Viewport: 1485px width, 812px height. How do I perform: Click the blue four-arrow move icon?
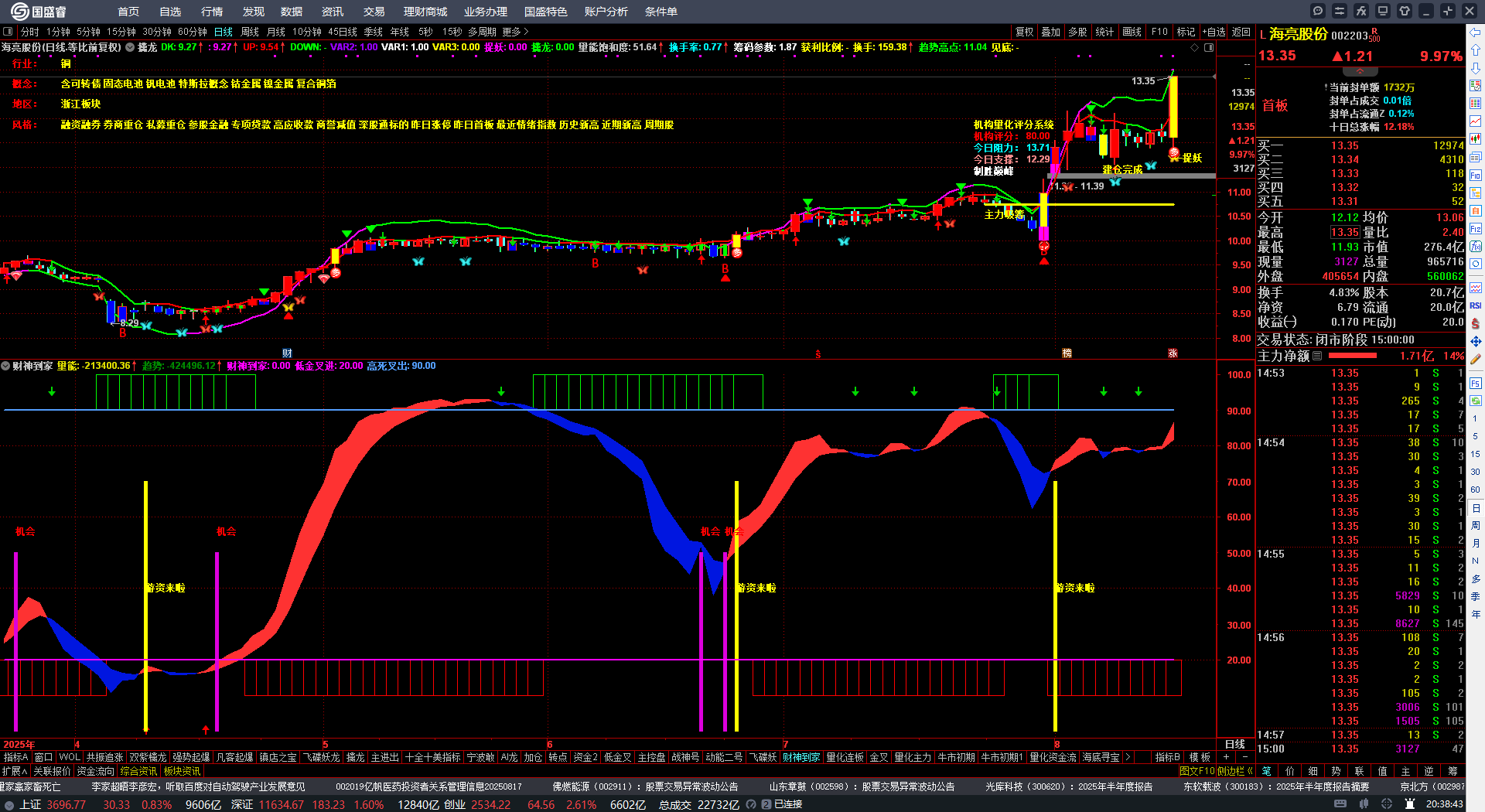point(1476,341)
